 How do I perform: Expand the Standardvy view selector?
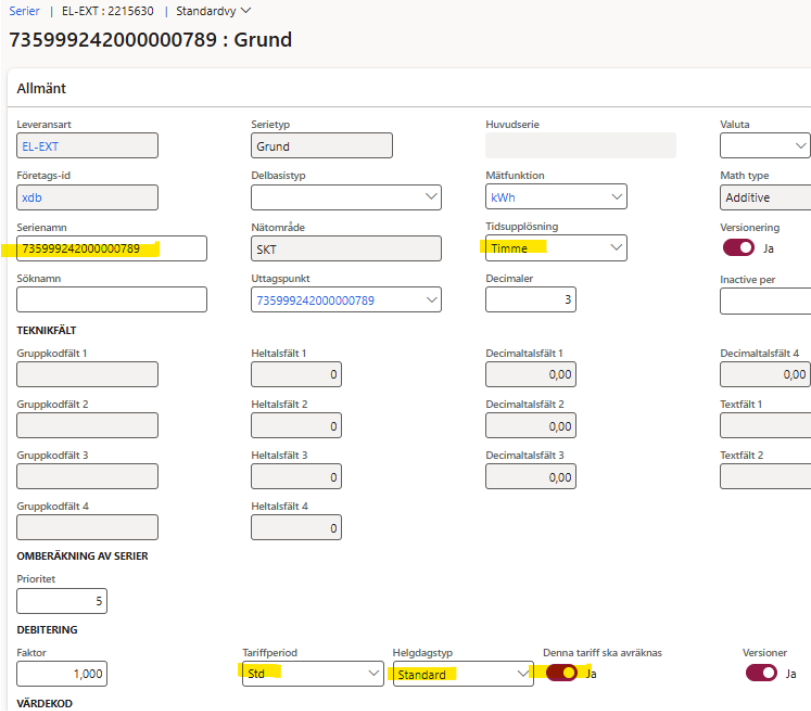pyautogui.click(x=213, y=11)
